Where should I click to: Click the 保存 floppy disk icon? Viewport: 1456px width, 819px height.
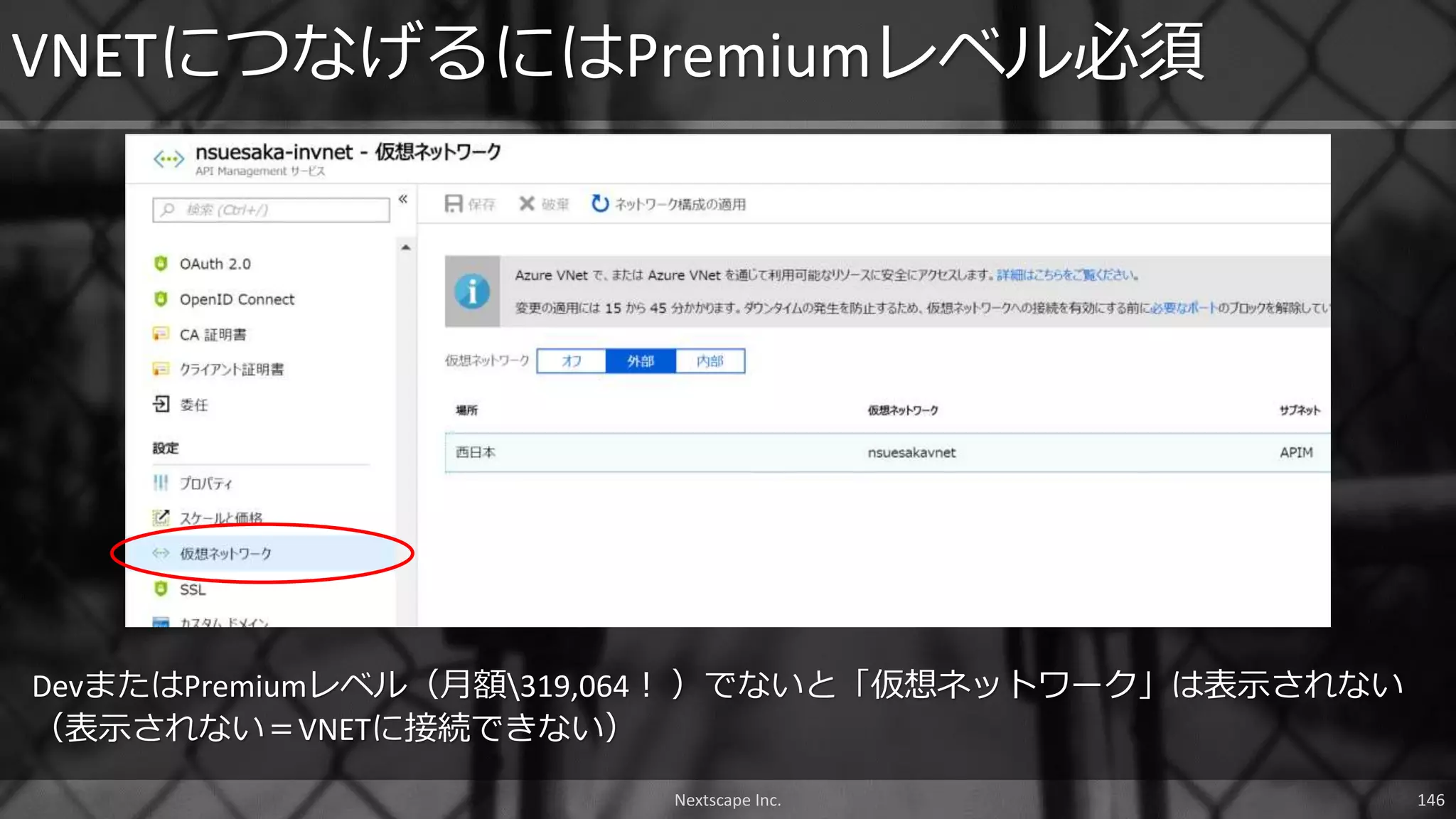coord(454,204)
